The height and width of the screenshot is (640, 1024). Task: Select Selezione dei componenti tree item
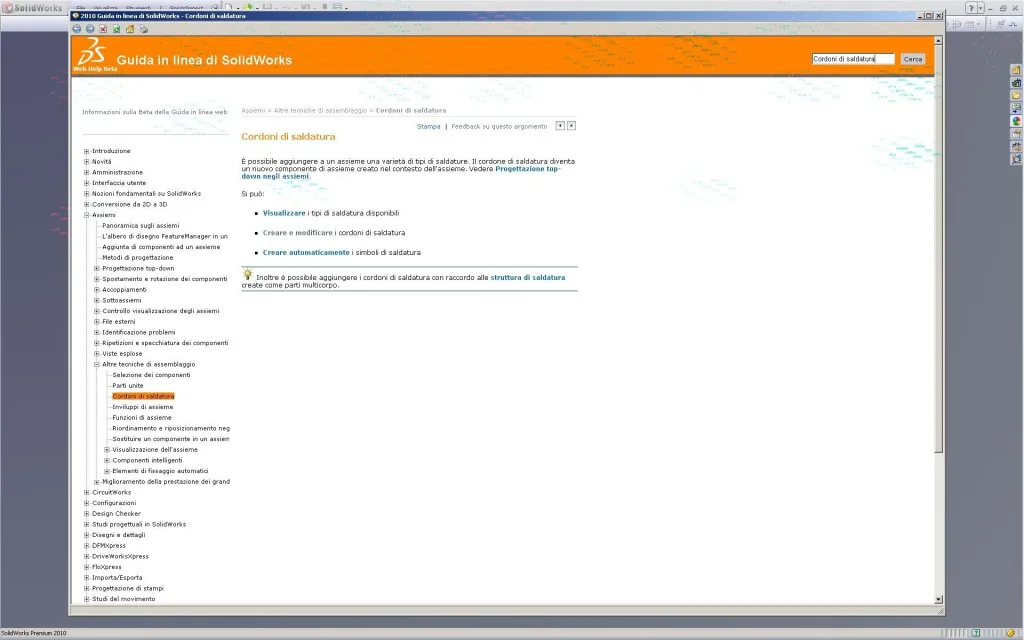click(151, 375)
